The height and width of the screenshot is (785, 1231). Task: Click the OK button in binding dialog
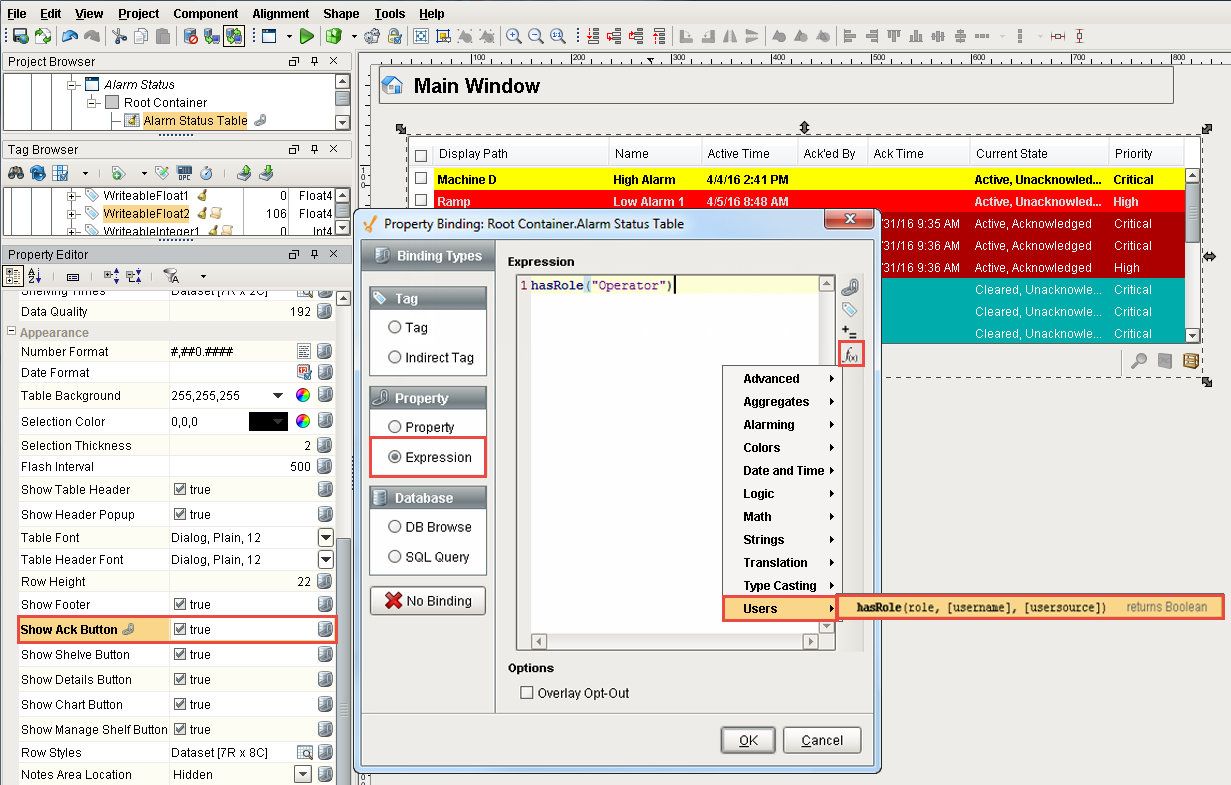(x=748, y=740)
